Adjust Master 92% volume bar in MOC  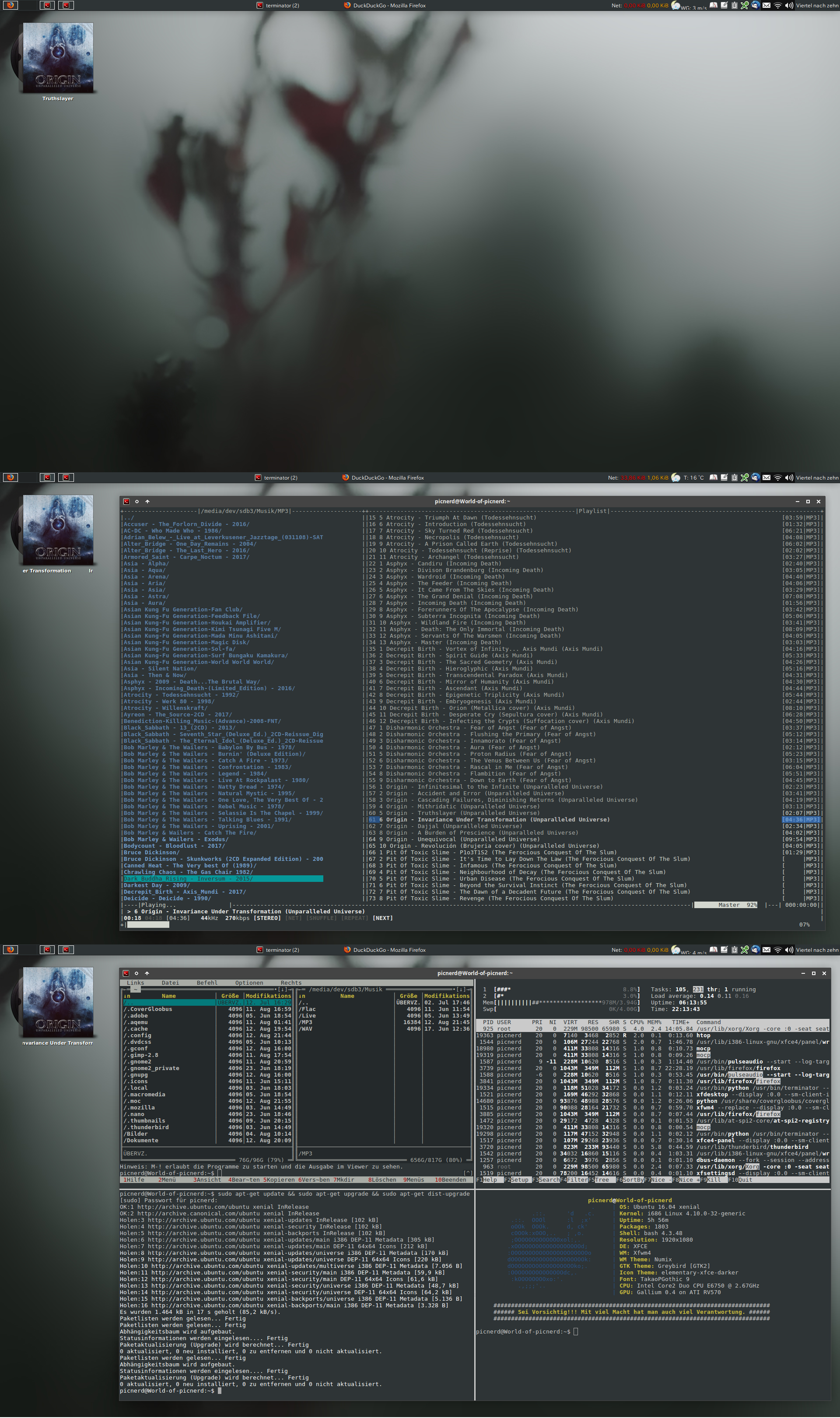(x=726, y=905)
